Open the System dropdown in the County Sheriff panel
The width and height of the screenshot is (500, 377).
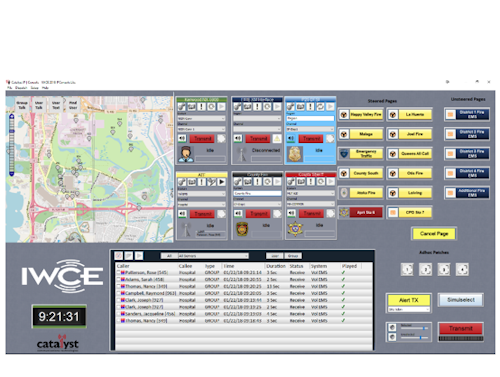click(310, 193)
